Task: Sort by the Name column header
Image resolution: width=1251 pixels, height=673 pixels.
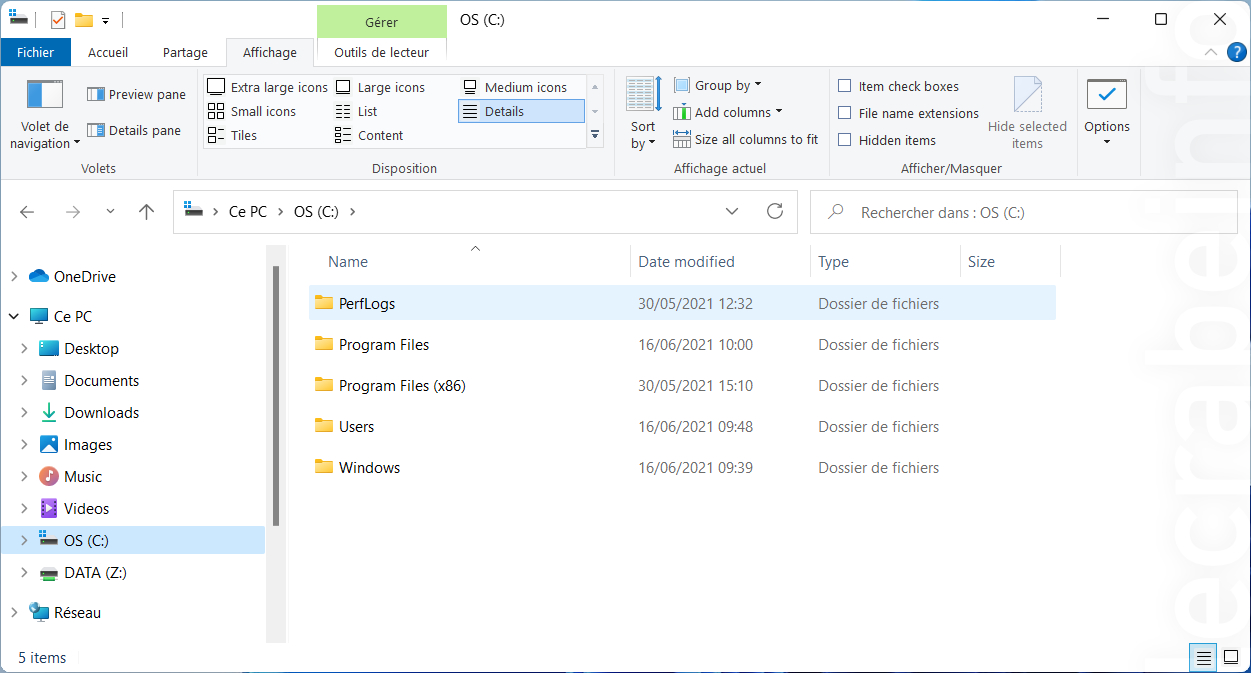Action: pyautogui.click(x=470, y=262)
